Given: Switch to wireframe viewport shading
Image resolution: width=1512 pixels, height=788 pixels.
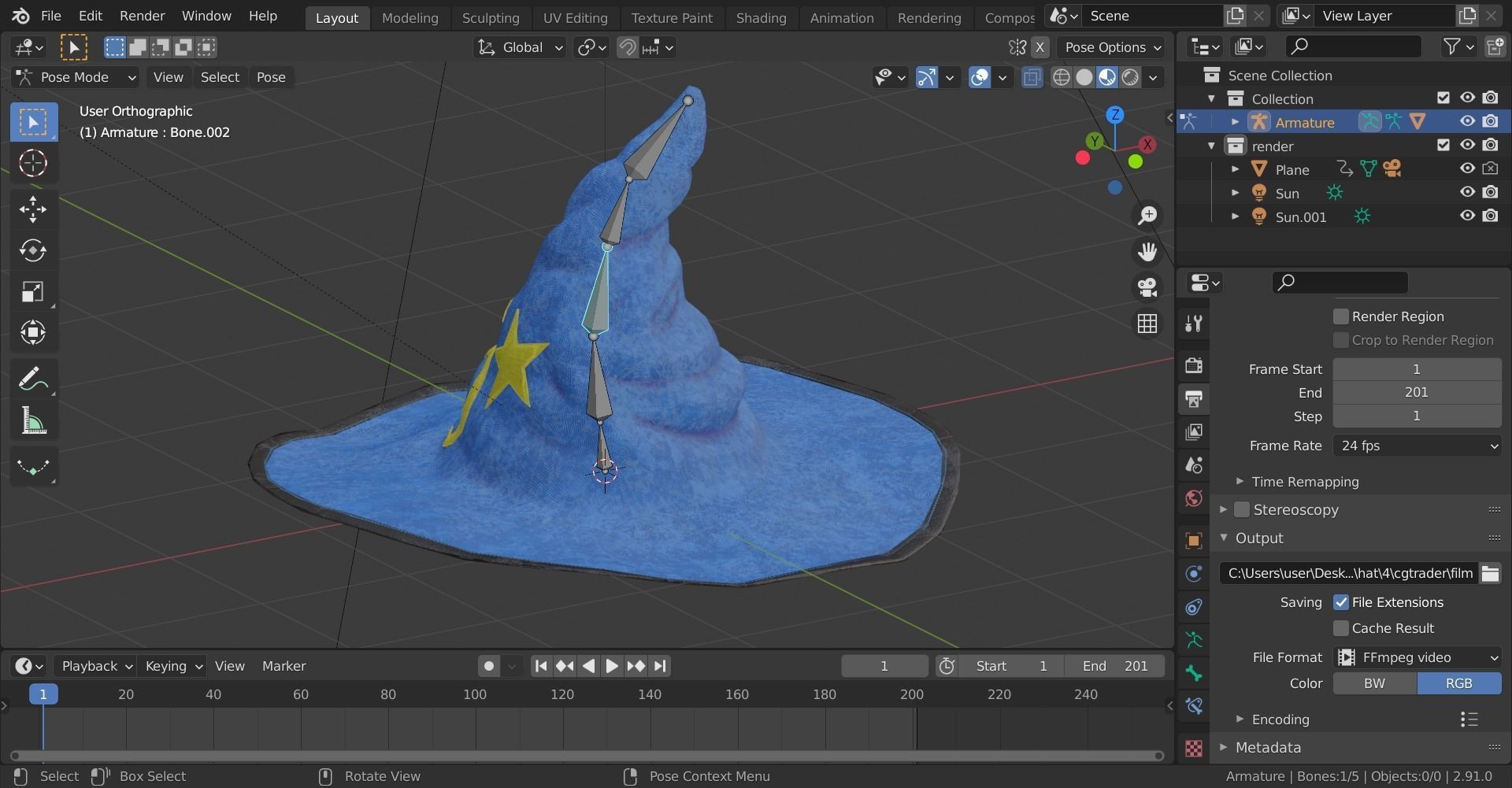Looking at the screenshot, I should click(x=1062, y=77).
